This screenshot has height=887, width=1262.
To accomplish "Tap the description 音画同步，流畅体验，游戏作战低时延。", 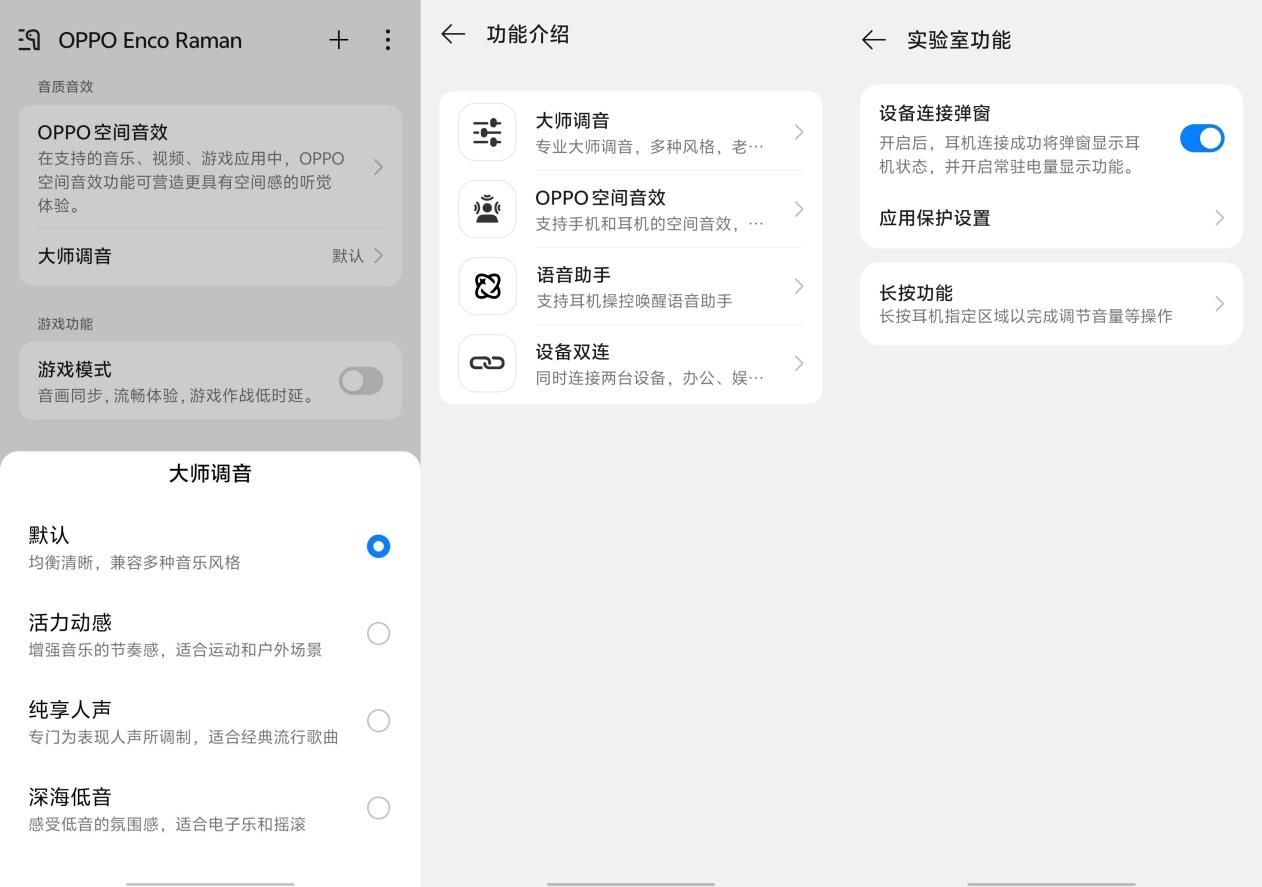I will [x=178, y=396].
